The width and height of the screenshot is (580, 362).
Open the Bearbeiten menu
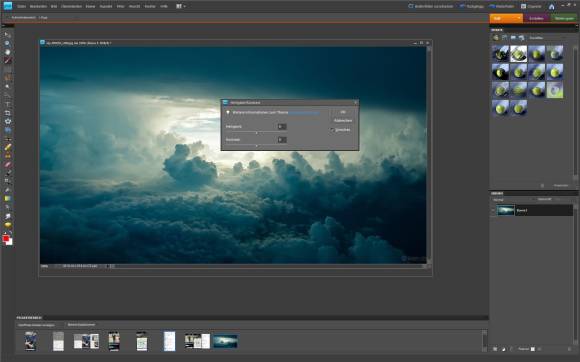pyautogui.click(x=38, y=6)
